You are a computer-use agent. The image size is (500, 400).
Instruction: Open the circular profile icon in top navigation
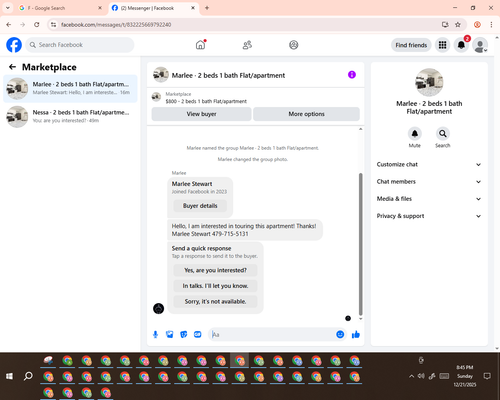(x=294, y=45)
